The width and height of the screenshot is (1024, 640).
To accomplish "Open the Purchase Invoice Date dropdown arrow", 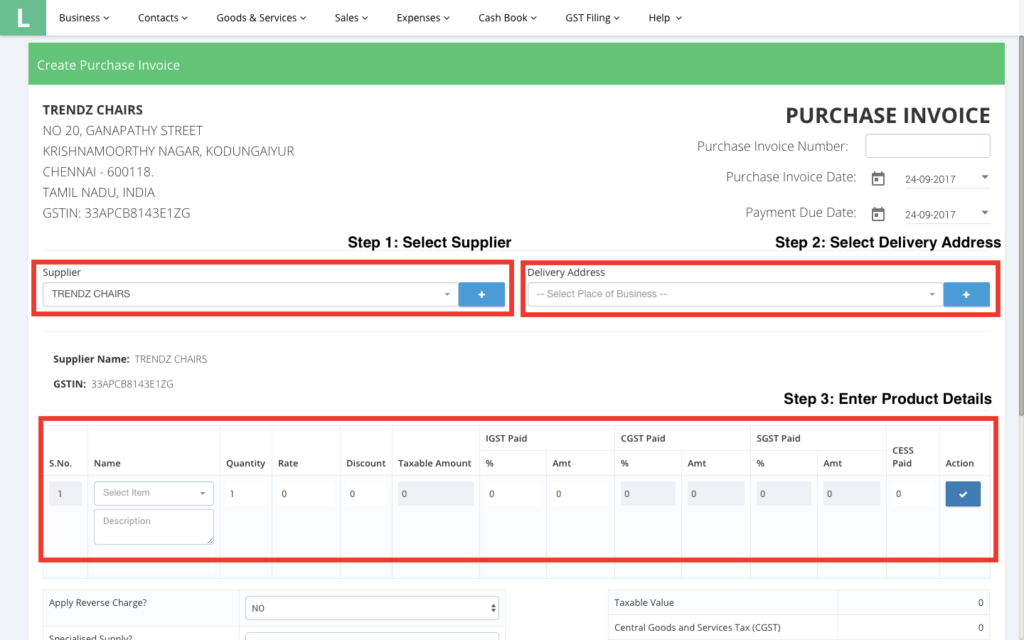I will (x=984, y=178).
